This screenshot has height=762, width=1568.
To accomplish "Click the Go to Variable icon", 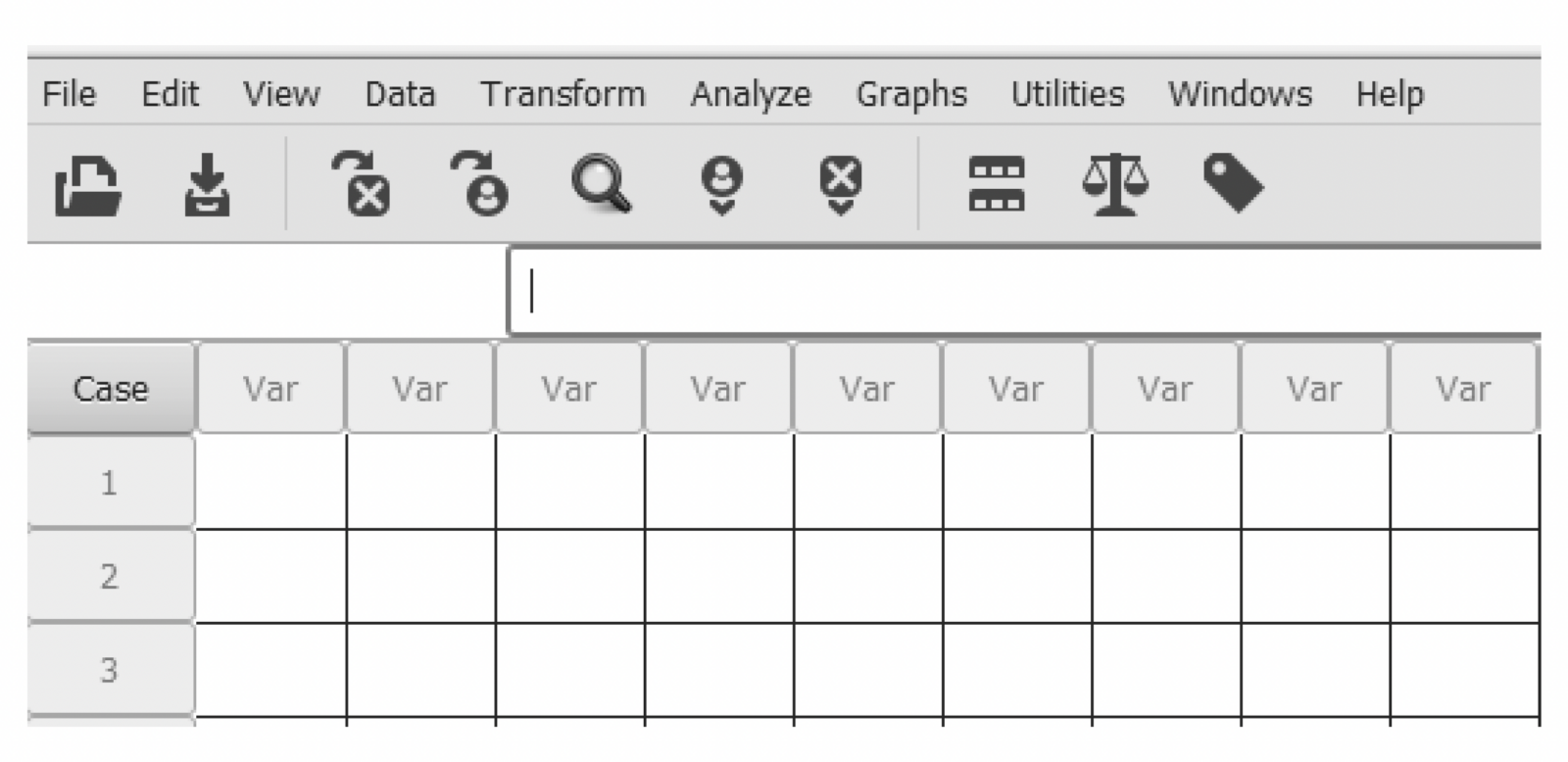I will click(x=362, y=183).
